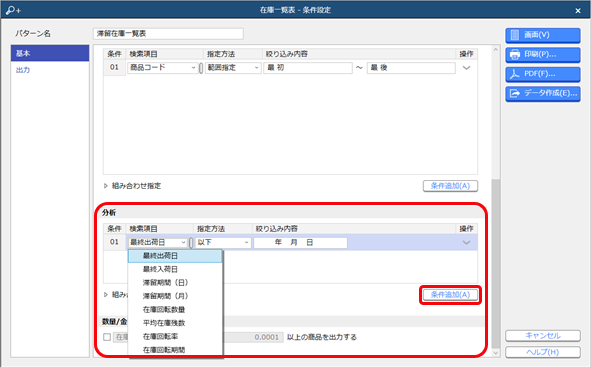Click the PDF(F)... export button
This screenshot has width=591, height=368.
542,74
